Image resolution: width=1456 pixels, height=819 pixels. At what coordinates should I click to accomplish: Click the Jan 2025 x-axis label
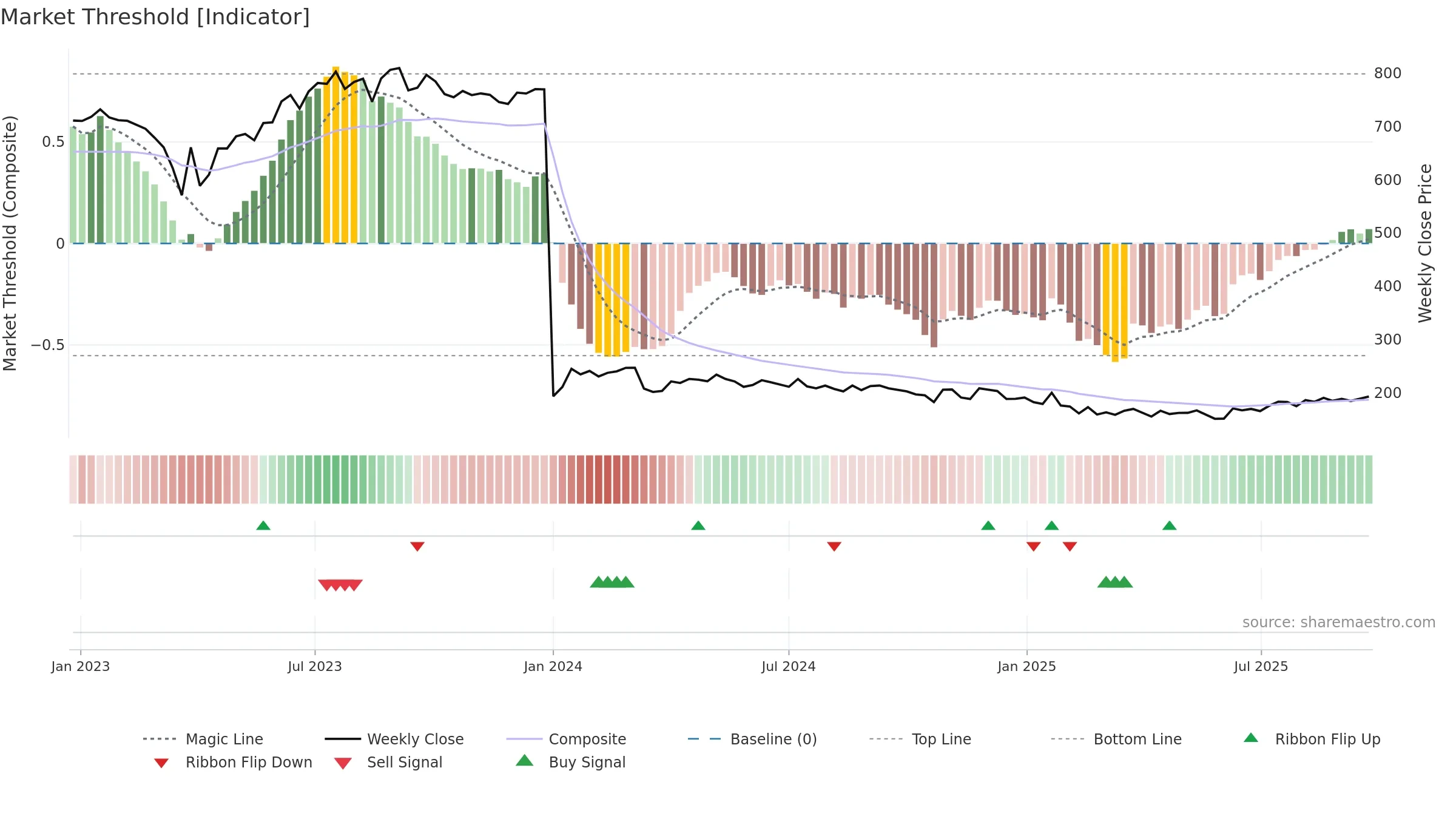tap(1027, 667)
